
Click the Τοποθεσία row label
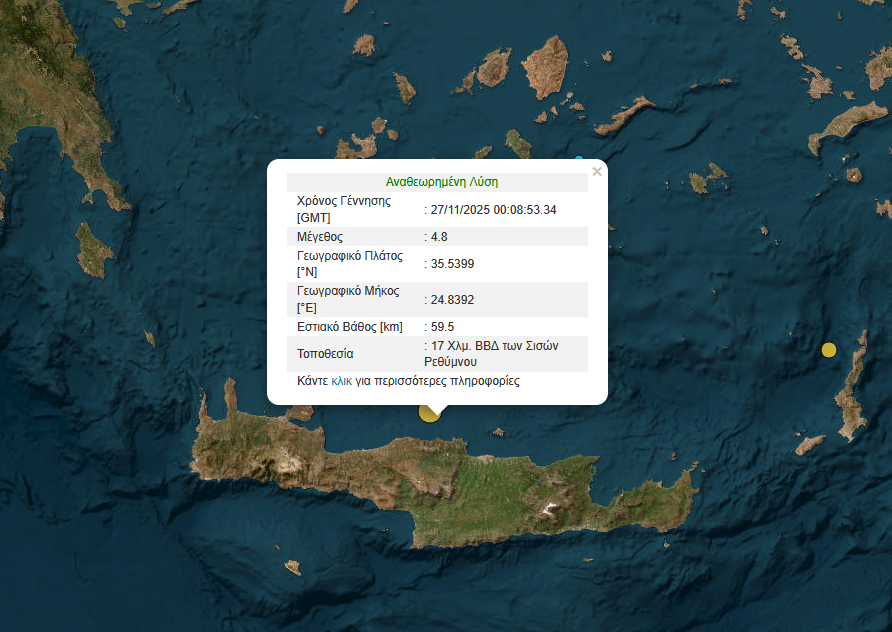325,354
